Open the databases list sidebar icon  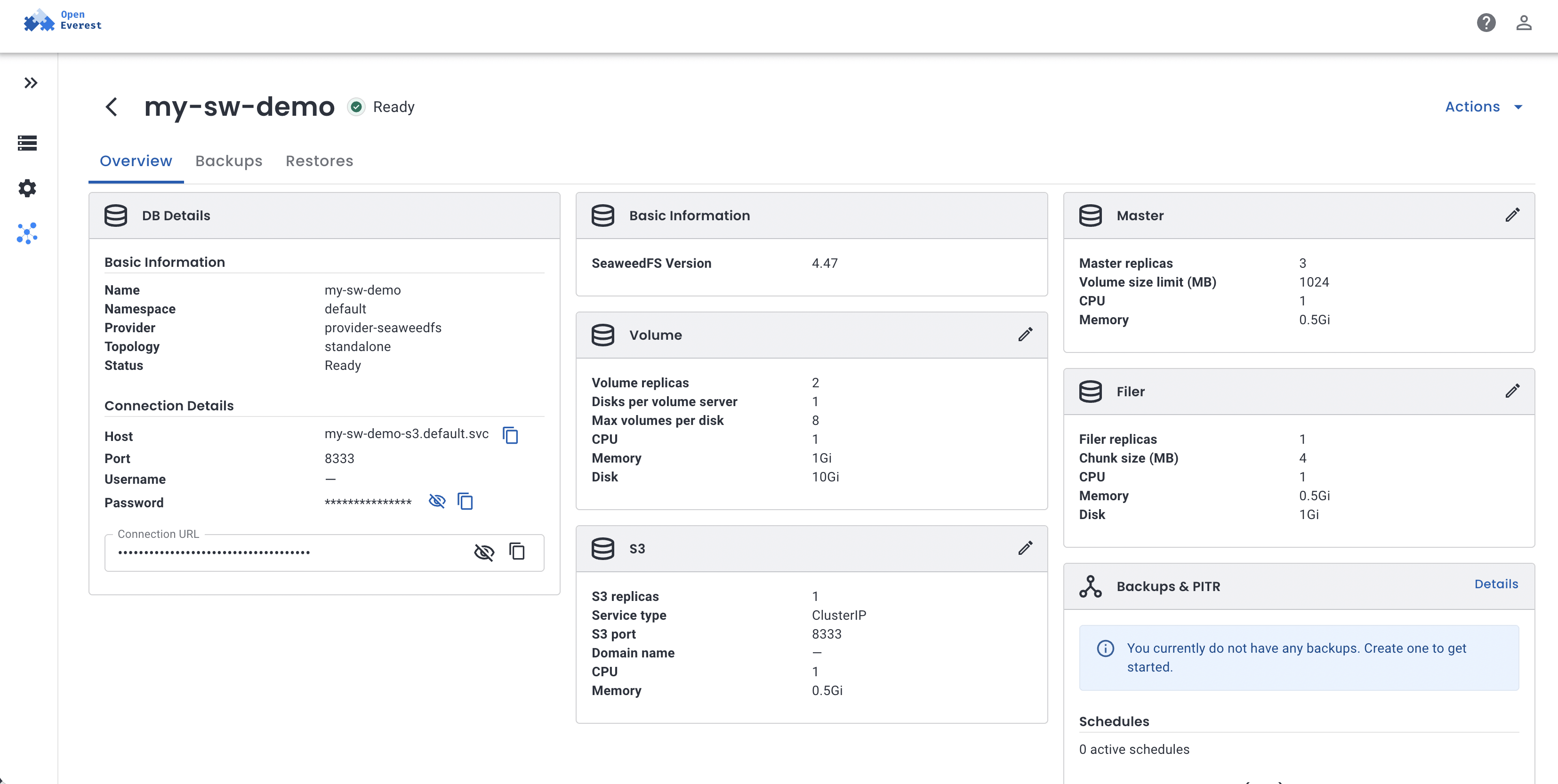tap(27, 143)
